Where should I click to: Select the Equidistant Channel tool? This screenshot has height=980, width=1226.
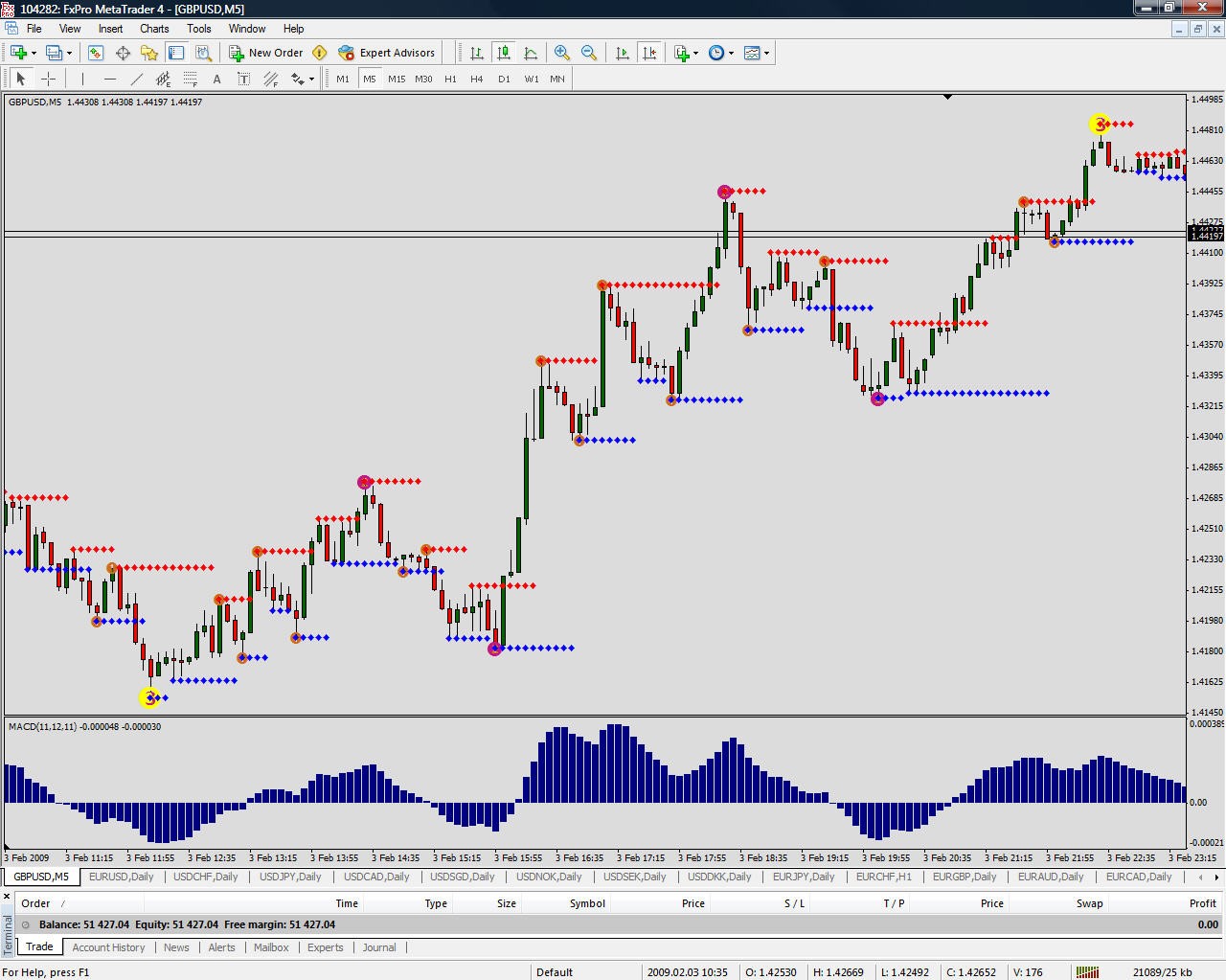tap(163, 79)
